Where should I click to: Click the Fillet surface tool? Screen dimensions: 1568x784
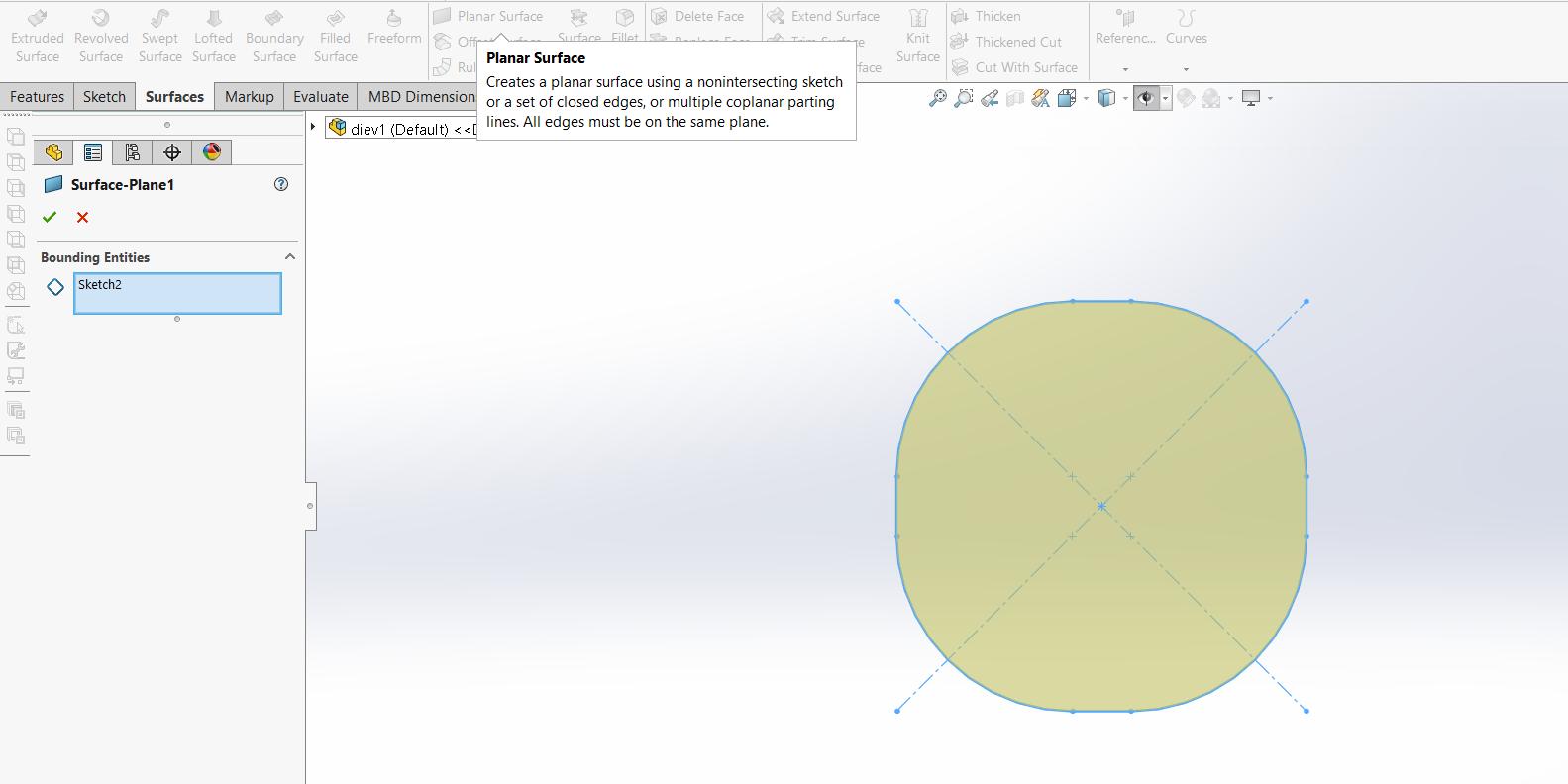coord(625,26)
